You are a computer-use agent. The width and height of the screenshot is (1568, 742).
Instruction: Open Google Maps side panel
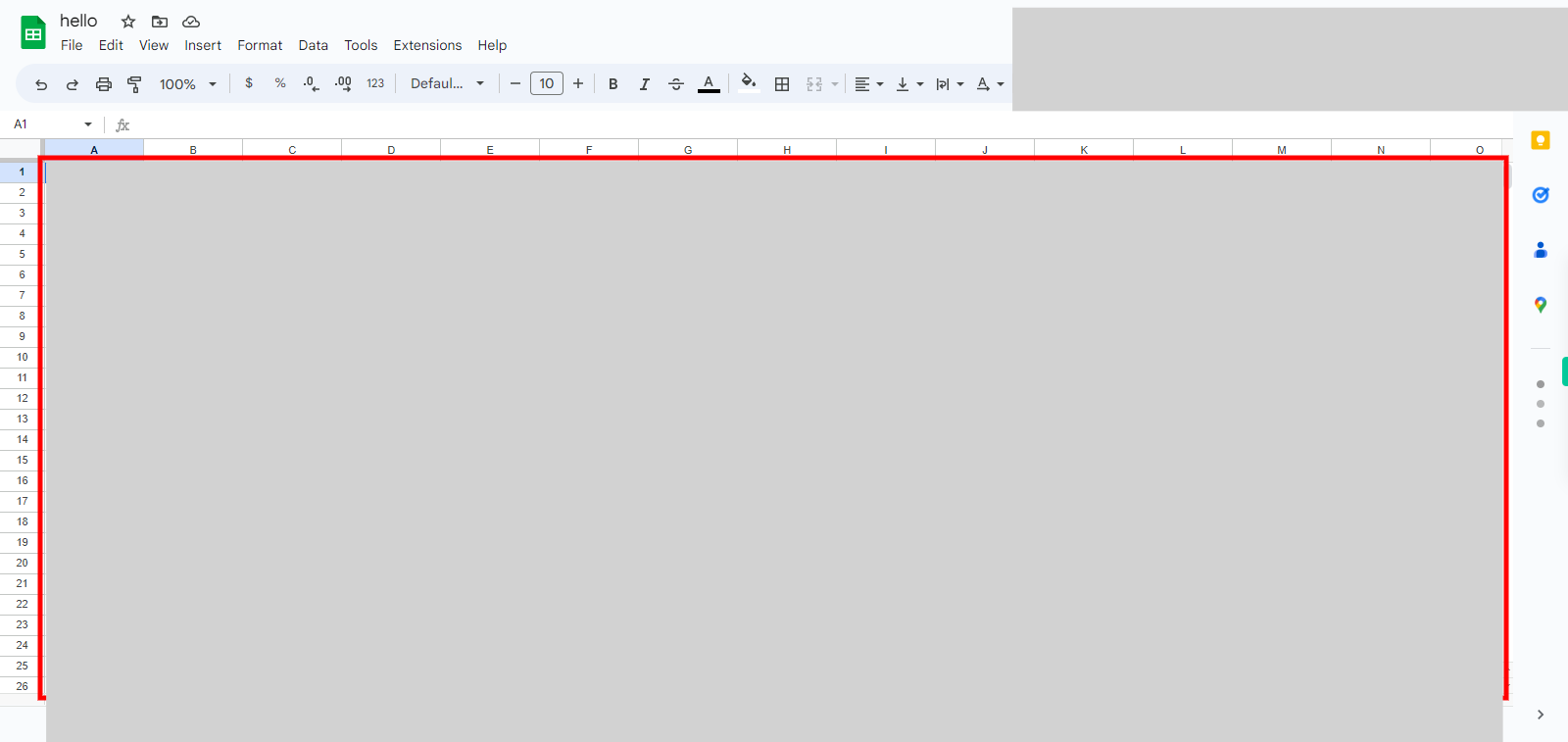pyautogui.click(x=1541, y=305)
